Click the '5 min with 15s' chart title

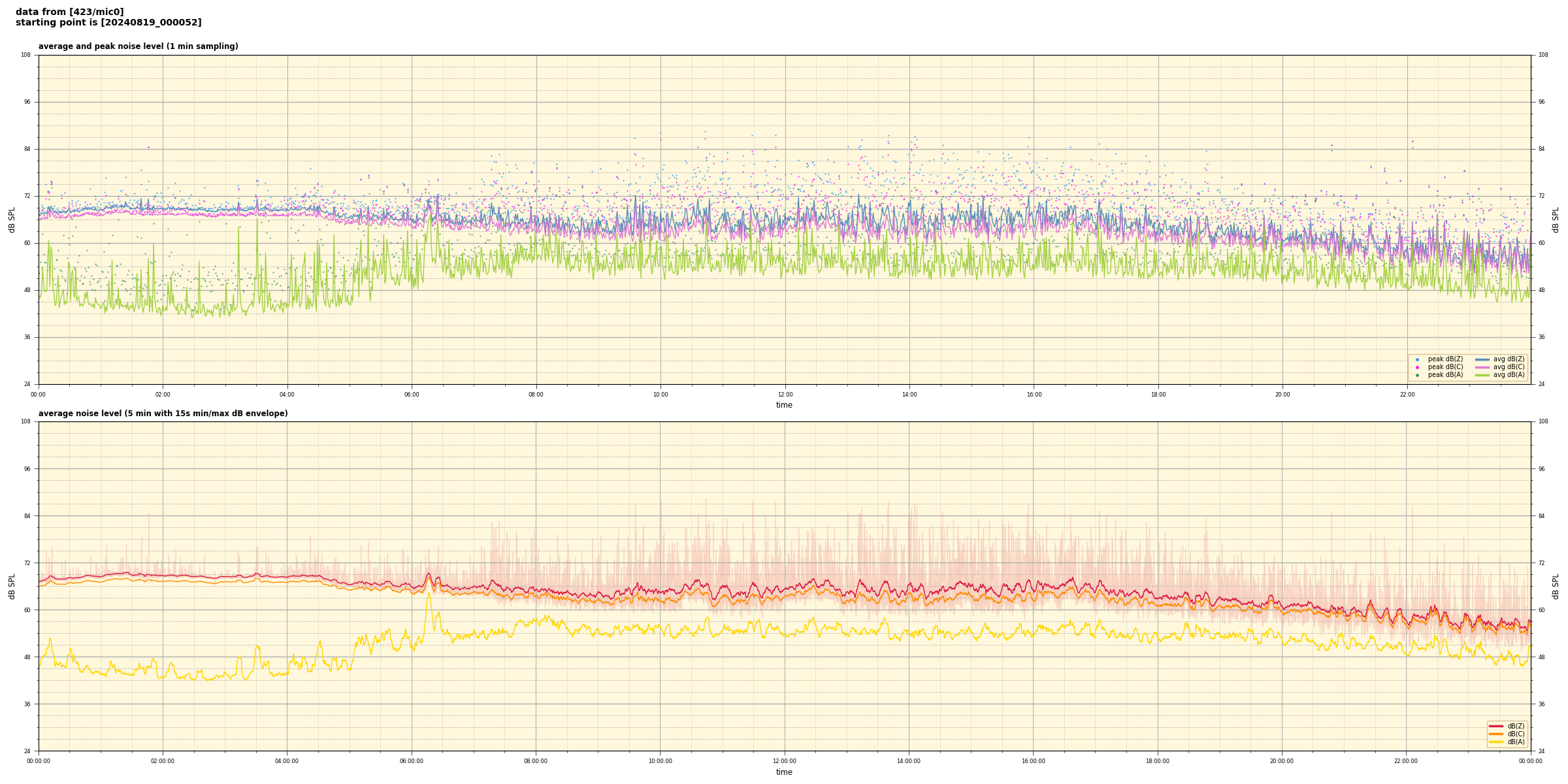click(163, 414)
